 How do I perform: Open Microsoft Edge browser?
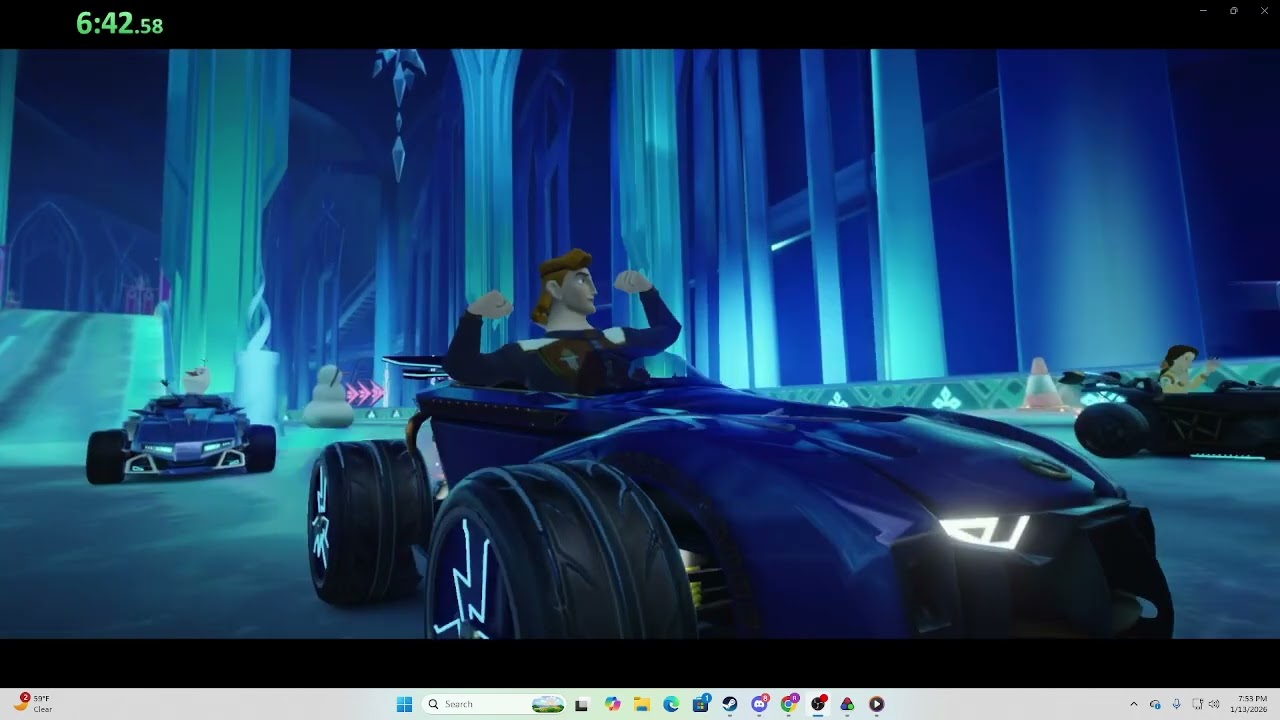click(x=671, y=704)
